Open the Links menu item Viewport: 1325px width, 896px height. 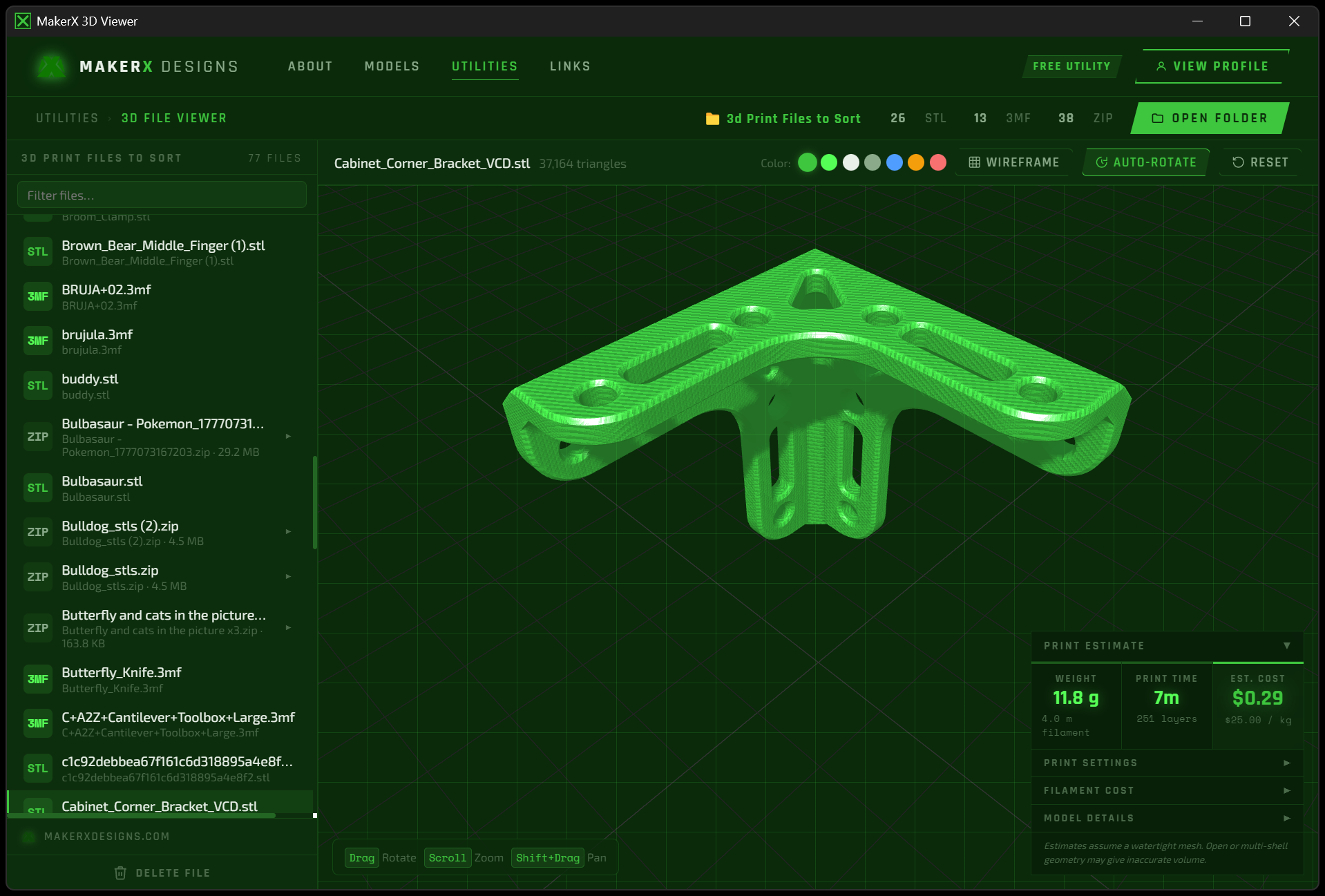570,66
